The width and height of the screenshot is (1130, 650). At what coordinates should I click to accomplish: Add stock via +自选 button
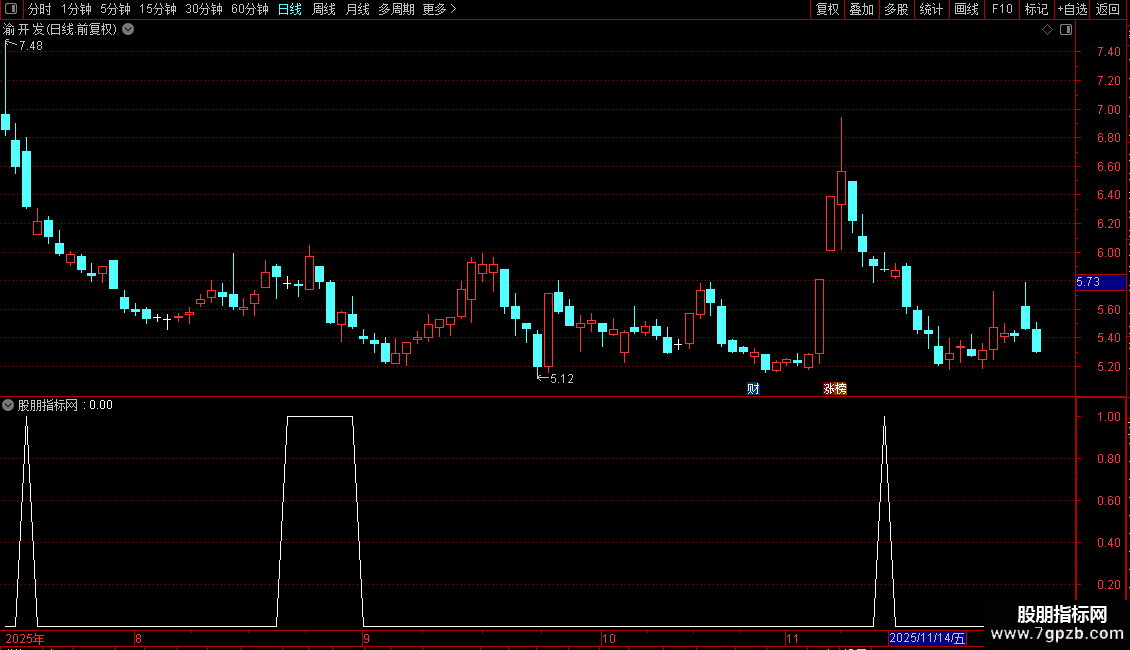click(x=1072, y=9)
